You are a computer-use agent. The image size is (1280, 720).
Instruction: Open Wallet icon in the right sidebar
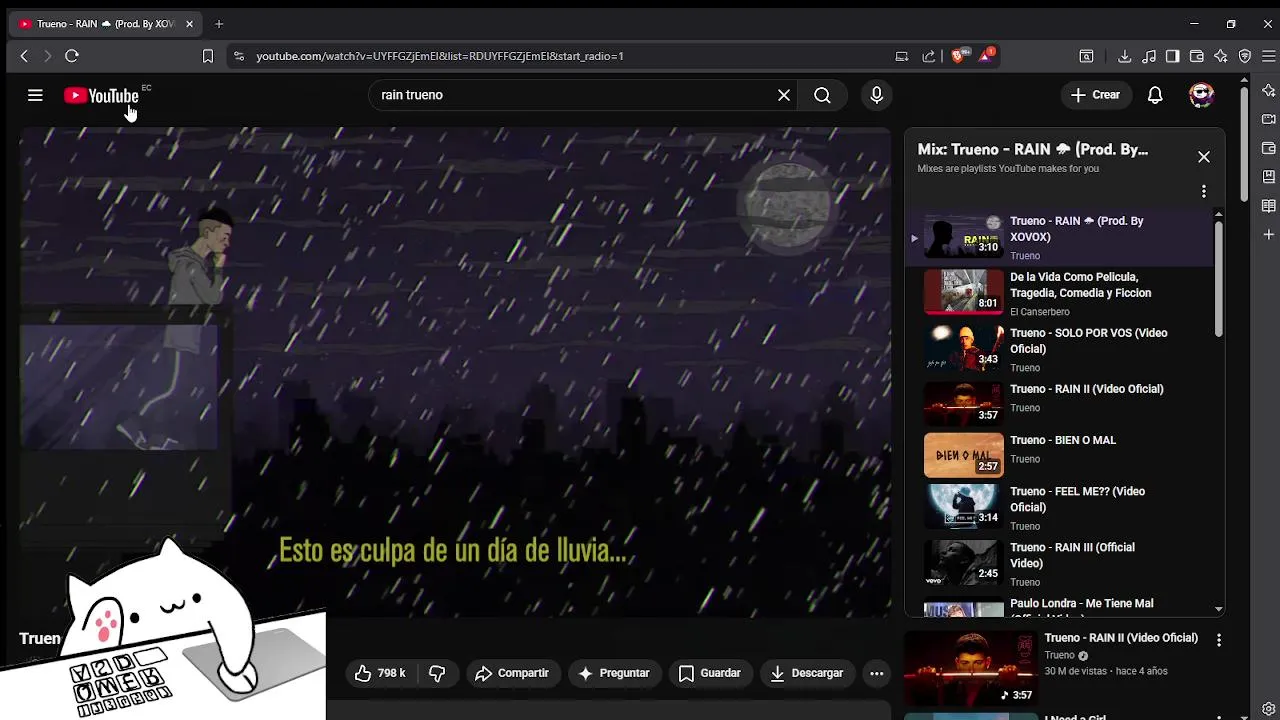point(1269,148)
